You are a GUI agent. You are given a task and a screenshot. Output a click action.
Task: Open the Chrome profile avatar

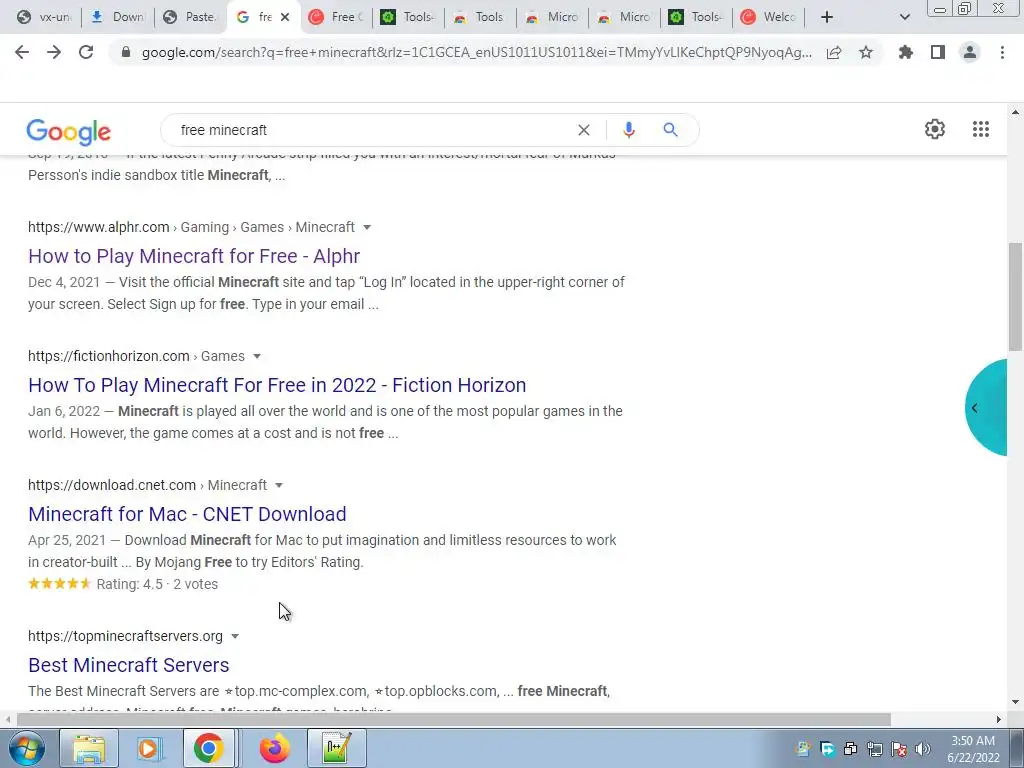tap(970, 52)
